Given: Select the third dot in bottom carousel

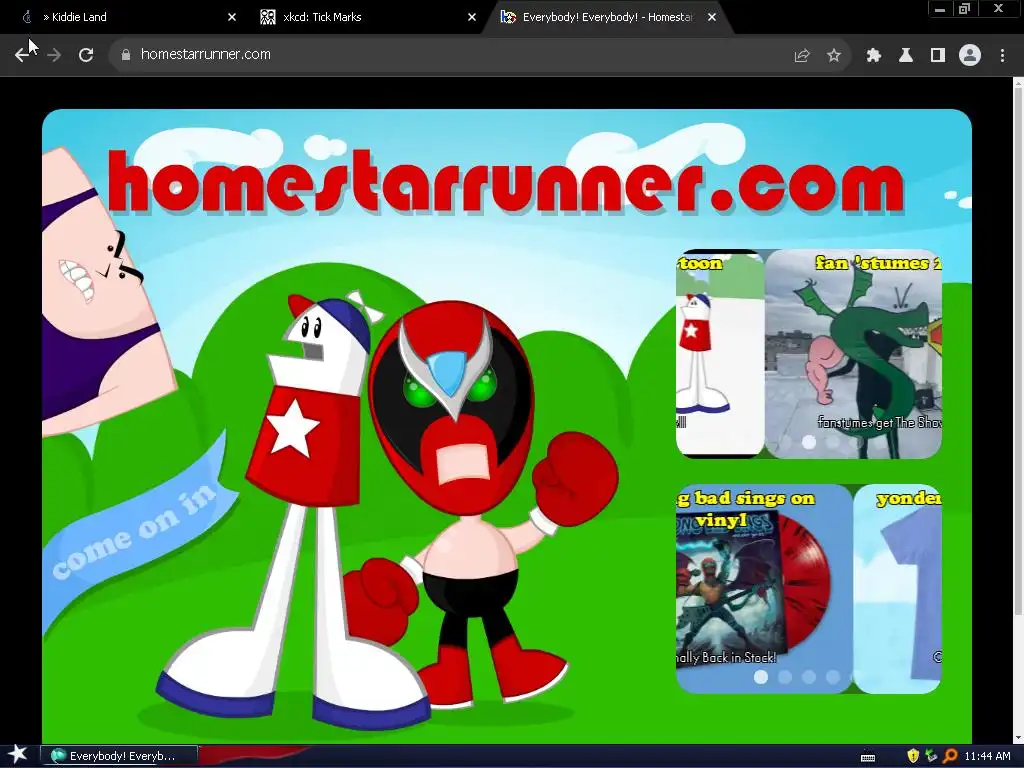Looking at the screenshot, I should (x=809, y=677).
